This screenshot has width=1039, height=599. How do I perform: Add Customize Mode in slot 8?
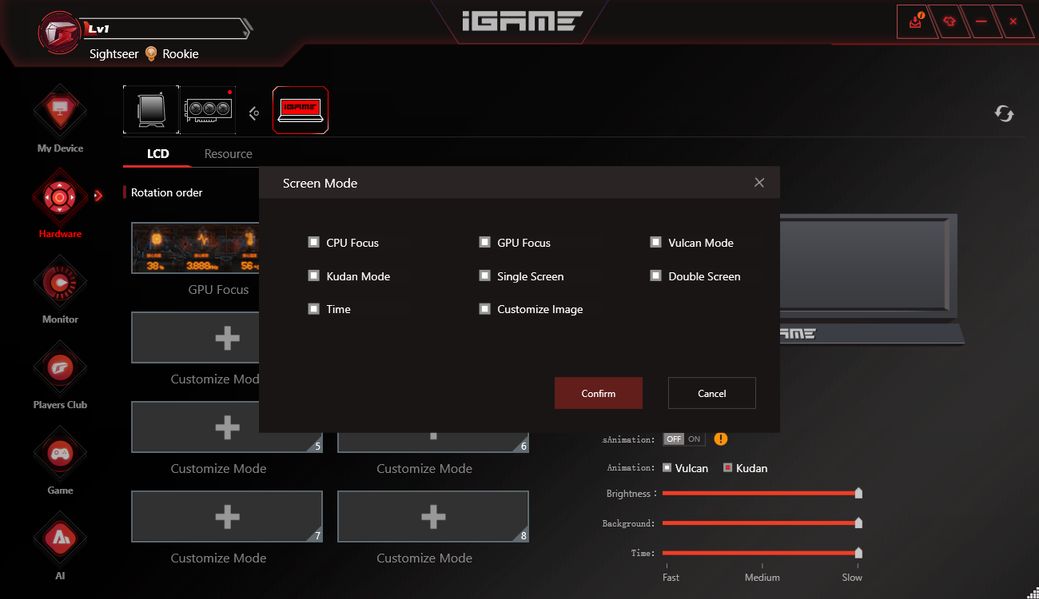[x=433, y=516]
